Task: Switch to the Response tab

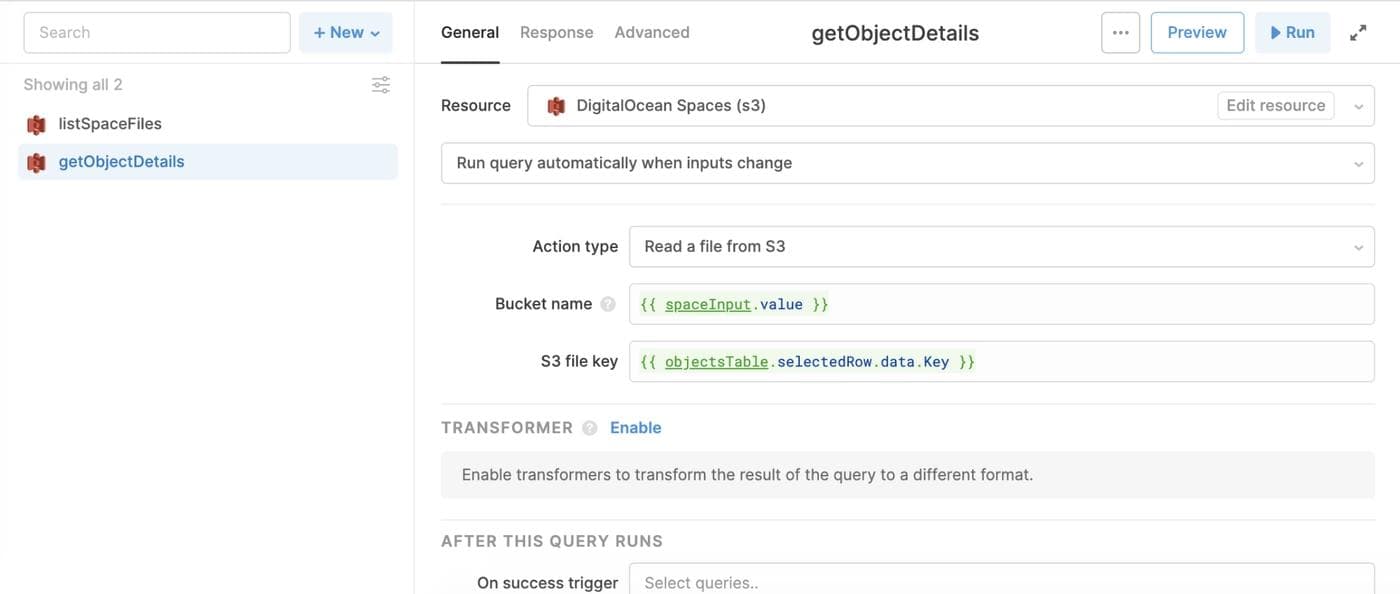Action: click(x=556, y=33)
